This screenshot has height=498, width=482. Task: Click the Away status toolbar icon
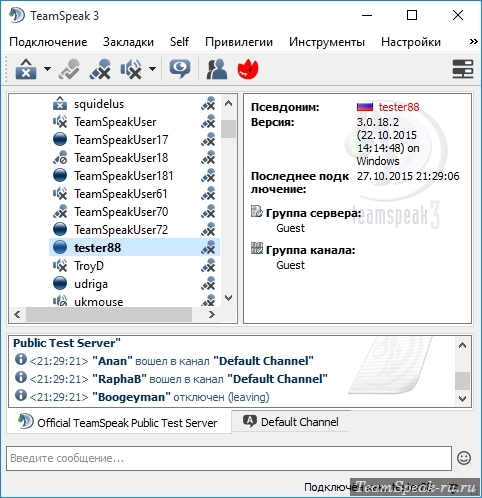pyautogui.click(x=26, y=69)
